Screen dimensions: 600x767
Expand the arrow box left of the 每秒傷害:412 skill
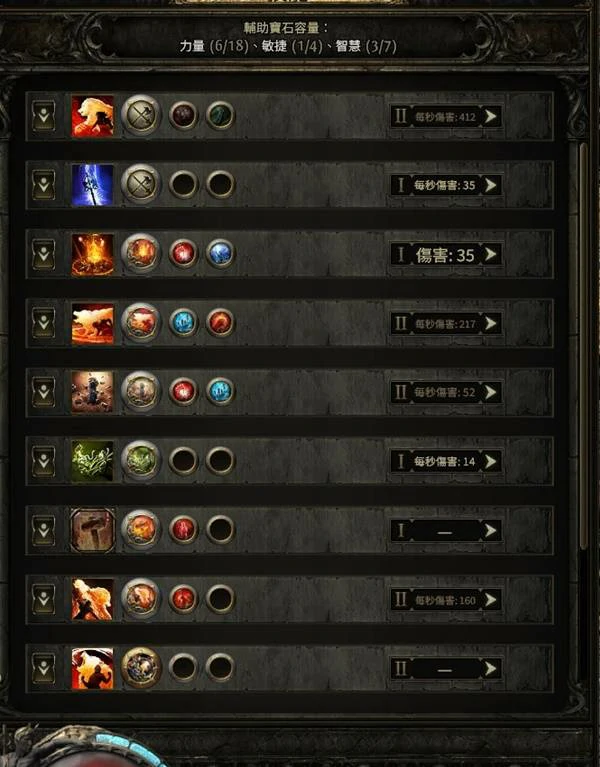[x=44, y=116]
